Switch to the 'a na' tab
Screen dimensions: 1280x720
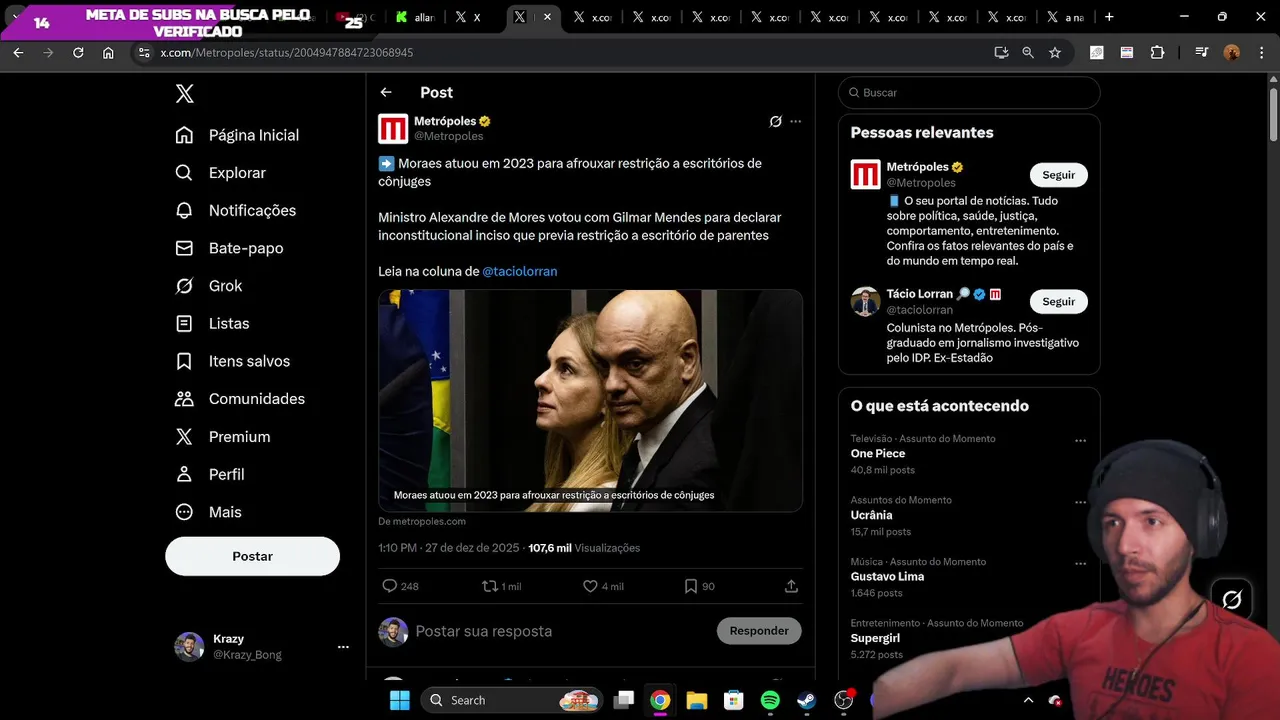point(1066,17)
